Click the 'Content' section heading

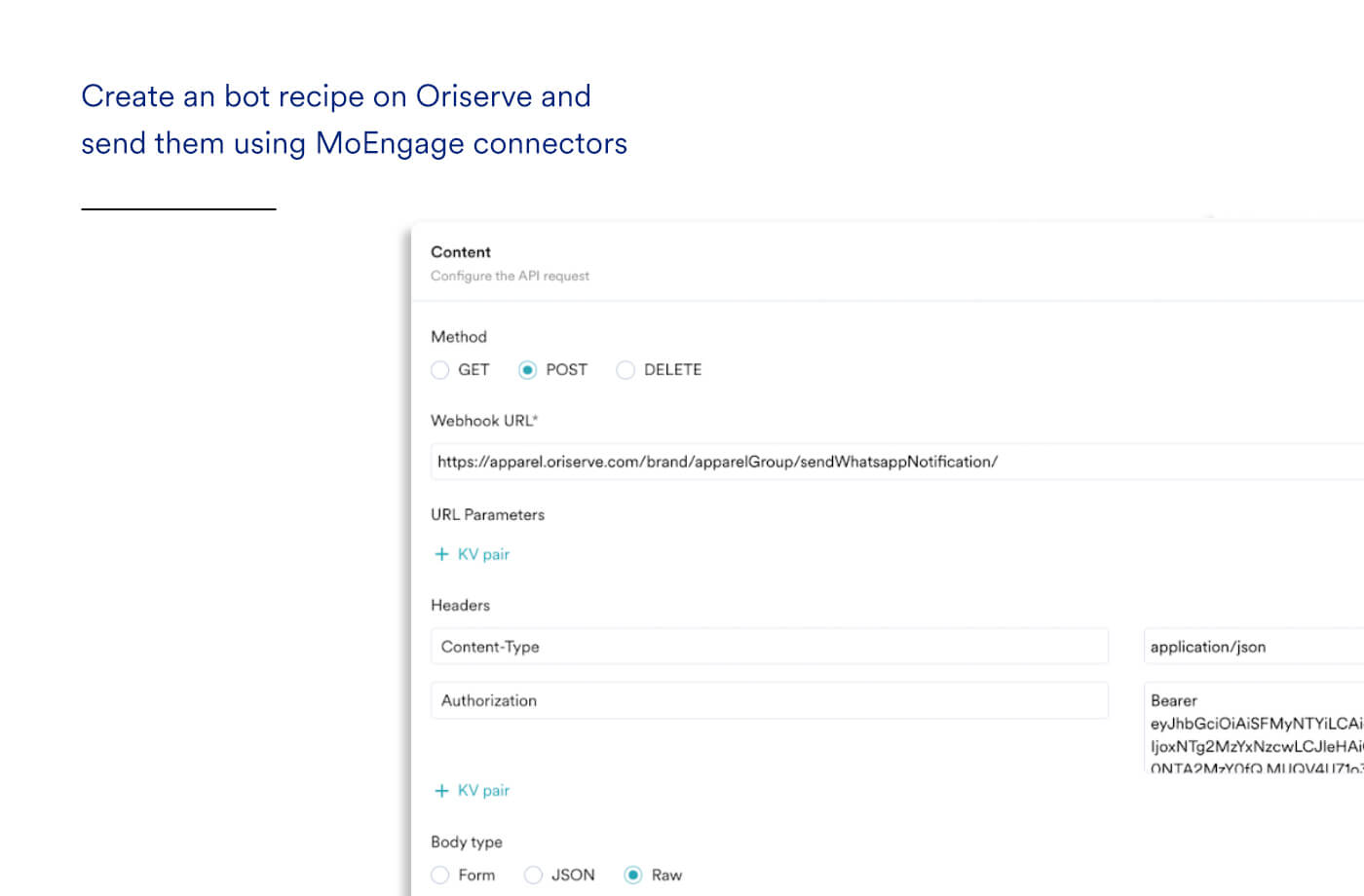461,252
